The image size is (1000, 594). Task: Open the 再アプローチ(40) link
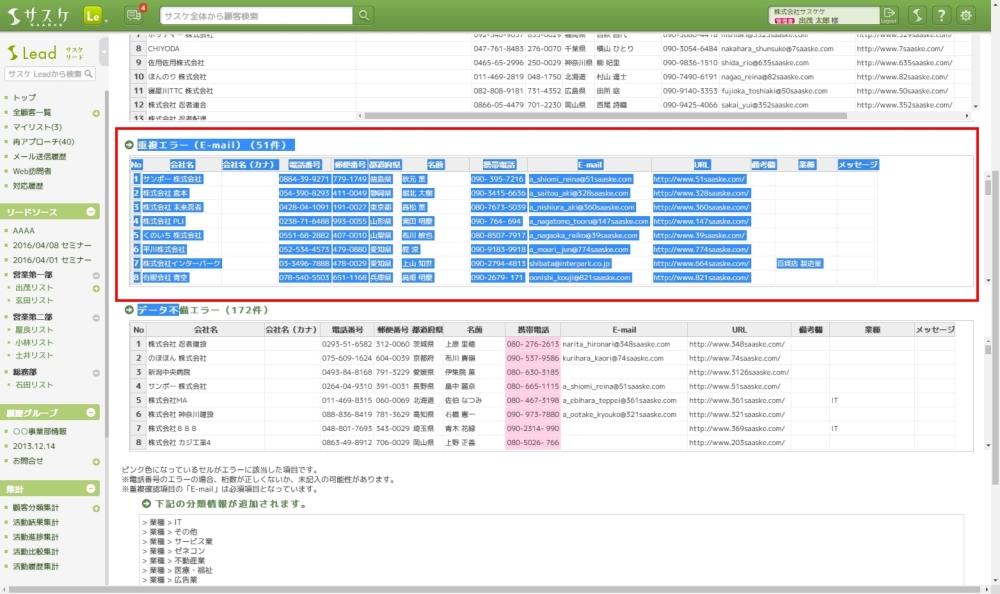click(41, 142)
